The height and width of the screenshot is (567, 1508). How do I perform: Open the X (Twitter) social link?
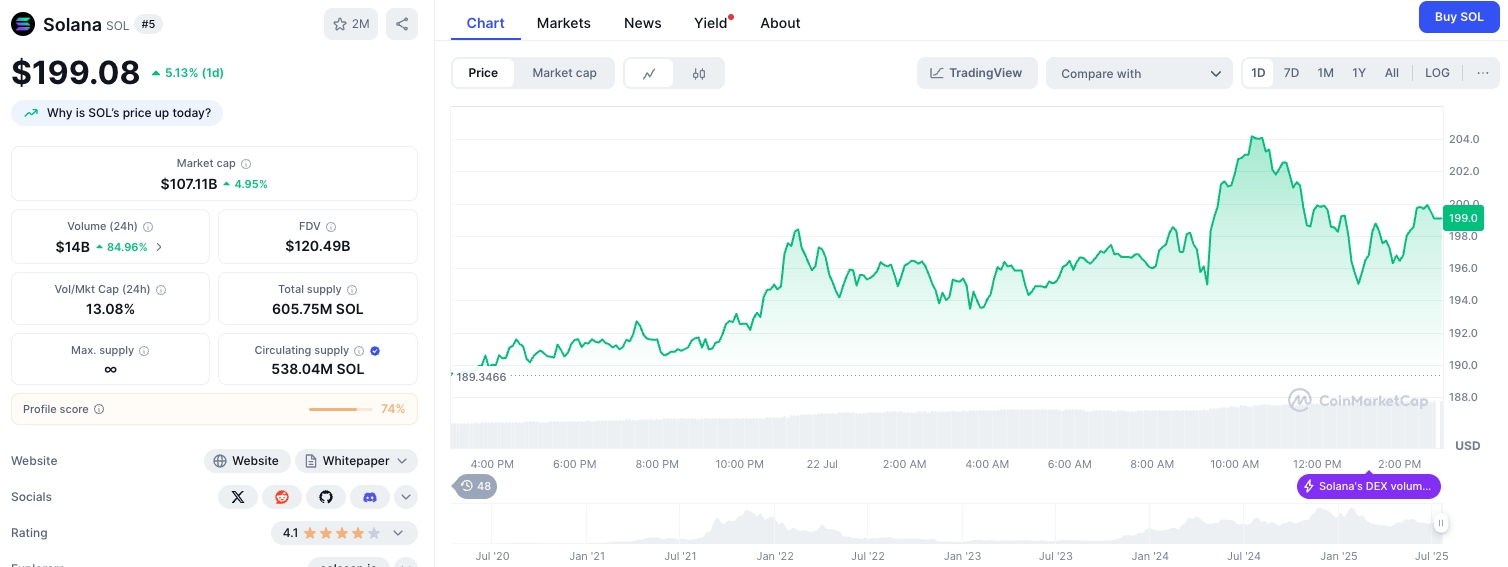237,497
